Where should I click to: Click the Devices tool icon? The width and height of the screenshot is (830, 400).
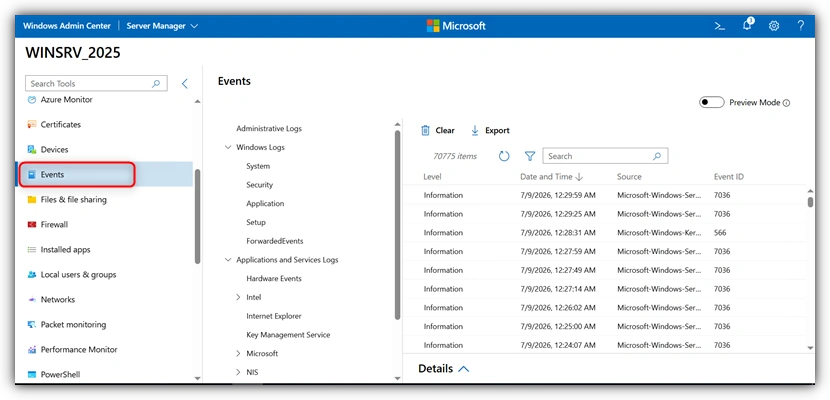coord(32,150)
